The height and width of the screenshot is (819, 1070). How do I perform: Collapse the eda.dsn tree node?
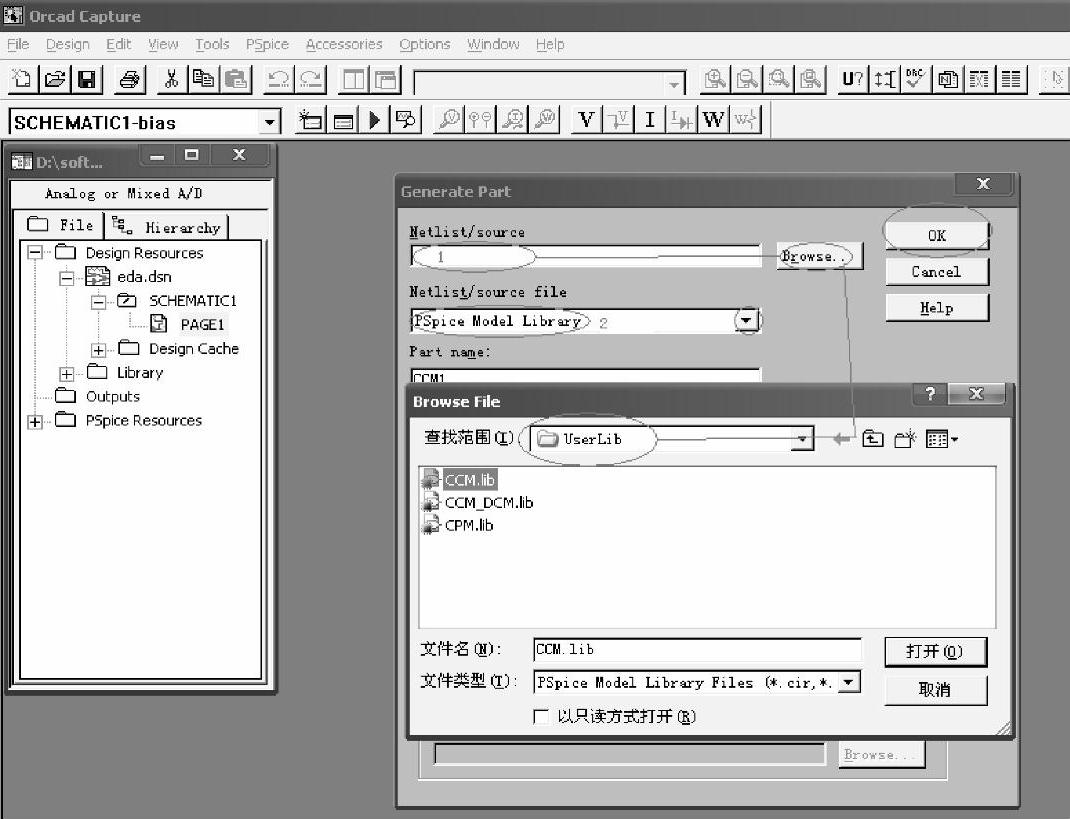click(x=66, y=278)
